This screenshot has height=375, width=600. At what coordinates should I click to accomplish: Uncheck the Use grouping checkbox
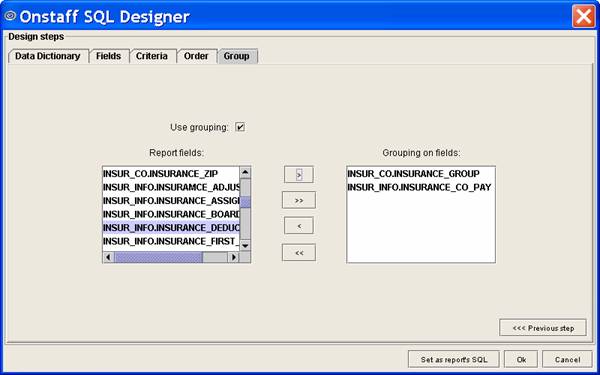pyautogui.click(x=240, y=127)
